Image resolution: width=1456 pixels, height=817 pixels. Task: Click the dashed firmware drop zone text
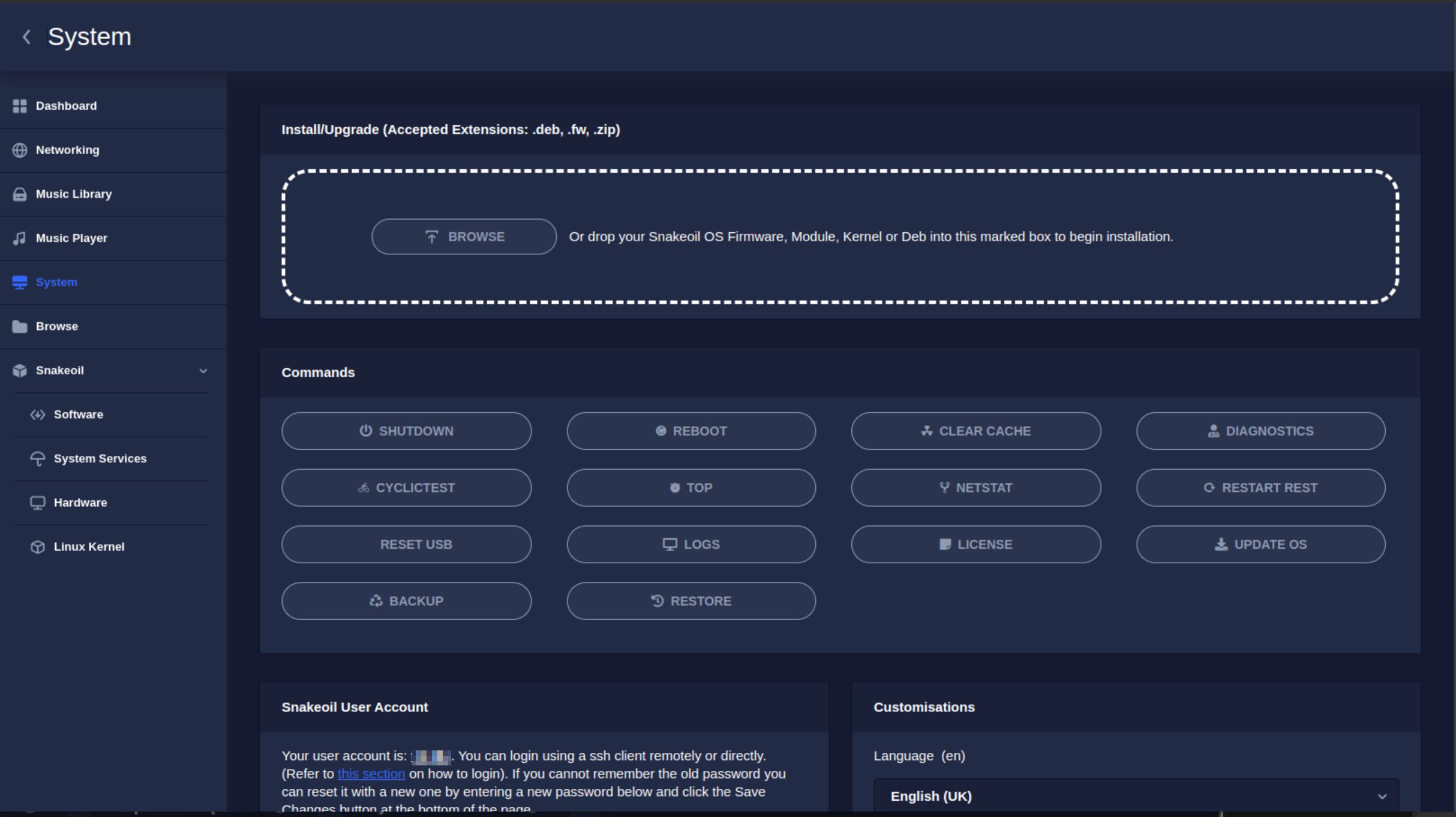(x=871, y=237)
